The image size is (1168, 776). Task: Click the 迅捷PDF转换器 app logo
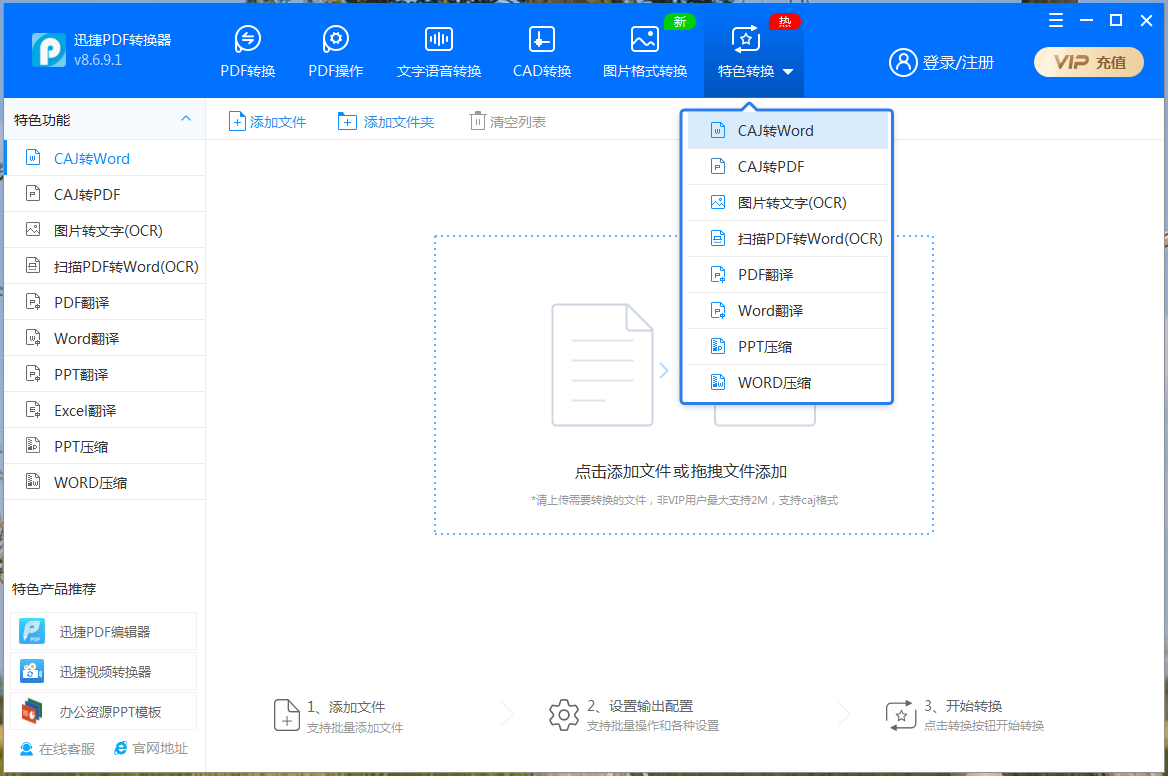pos(48,50)
